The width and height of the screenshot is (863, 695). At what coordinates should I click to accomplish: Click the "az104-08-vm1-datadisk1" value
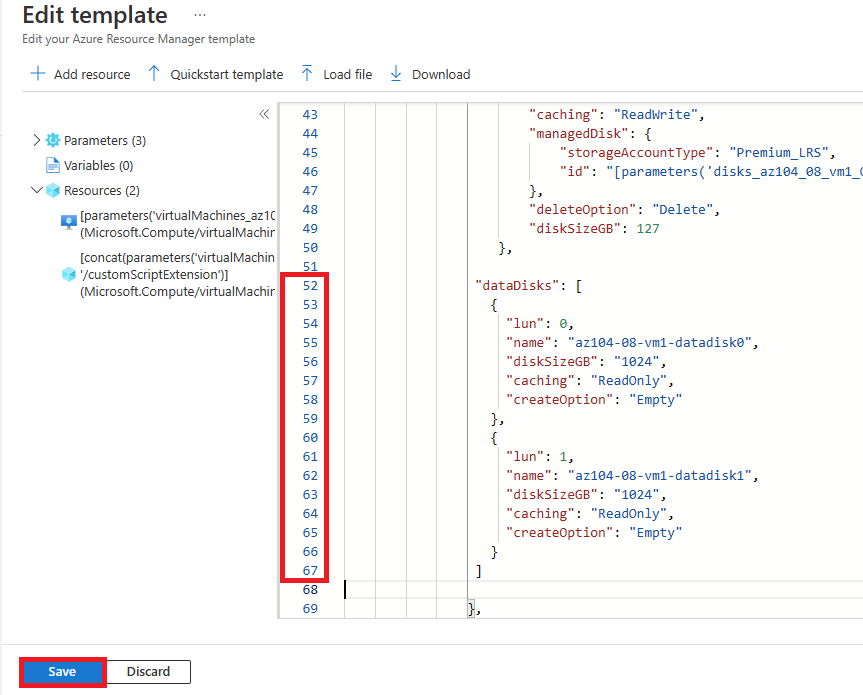point(660,475)
